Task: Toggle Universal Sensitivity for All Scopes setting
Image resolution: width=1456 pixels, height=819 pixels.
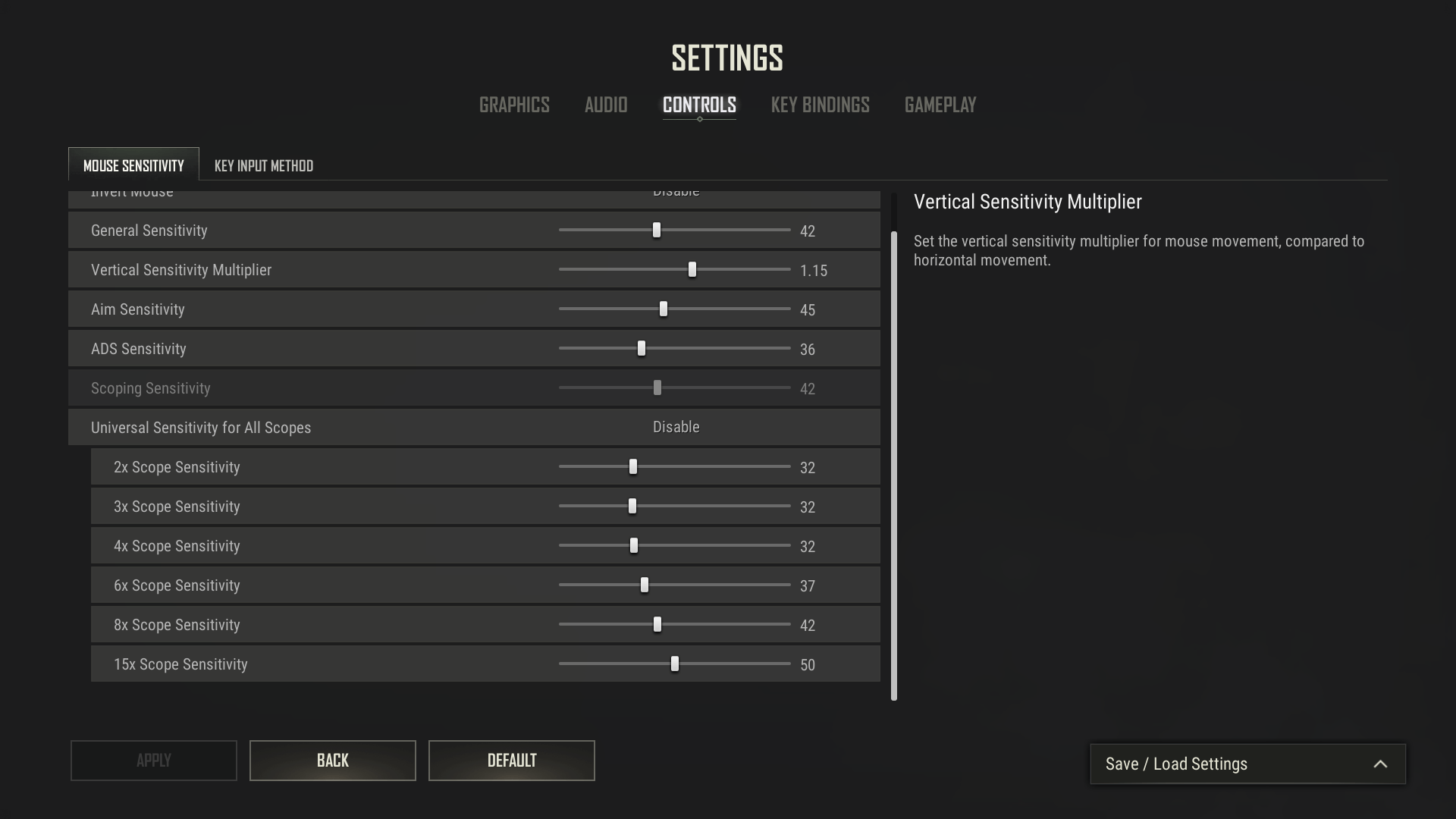Action: (x=676, y=428)
